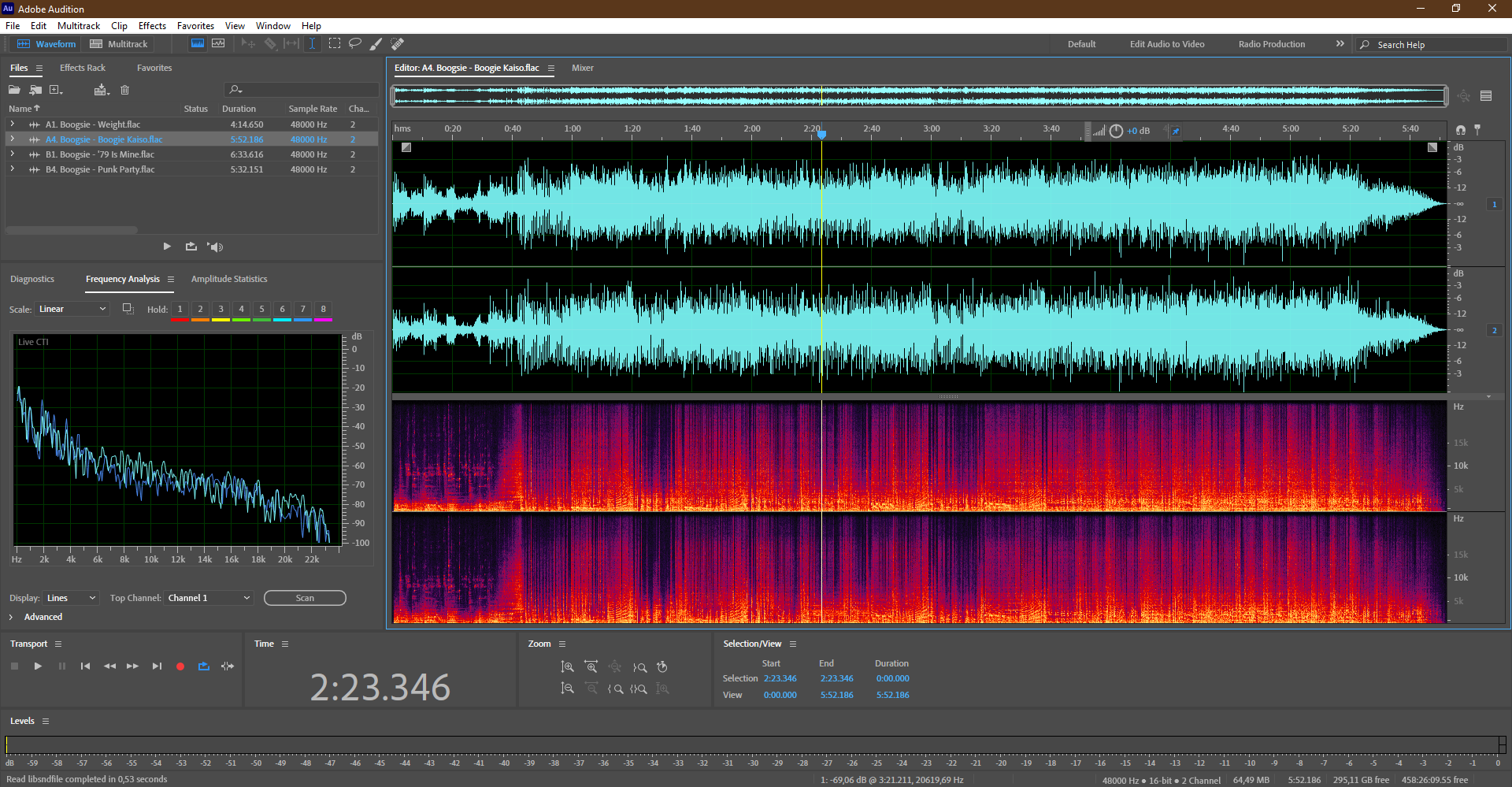This screenshot has height=787, width=1512.
Task: Select the Time Selection tool
Action: (312, 44)
